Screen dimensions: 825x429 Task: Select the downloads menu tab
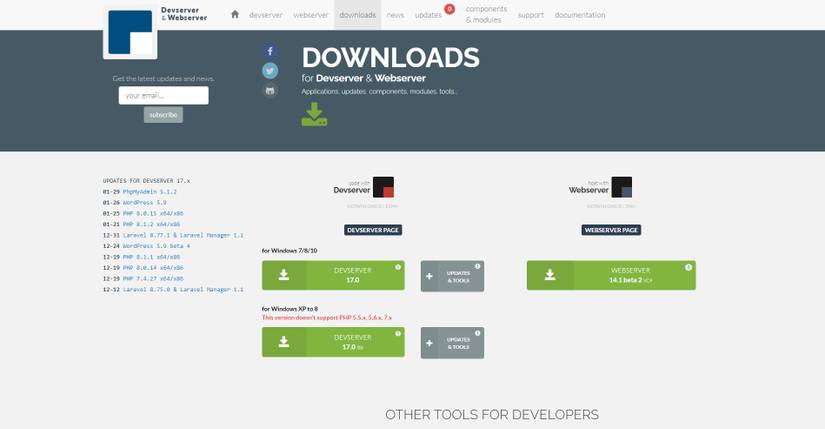point(357,15)
